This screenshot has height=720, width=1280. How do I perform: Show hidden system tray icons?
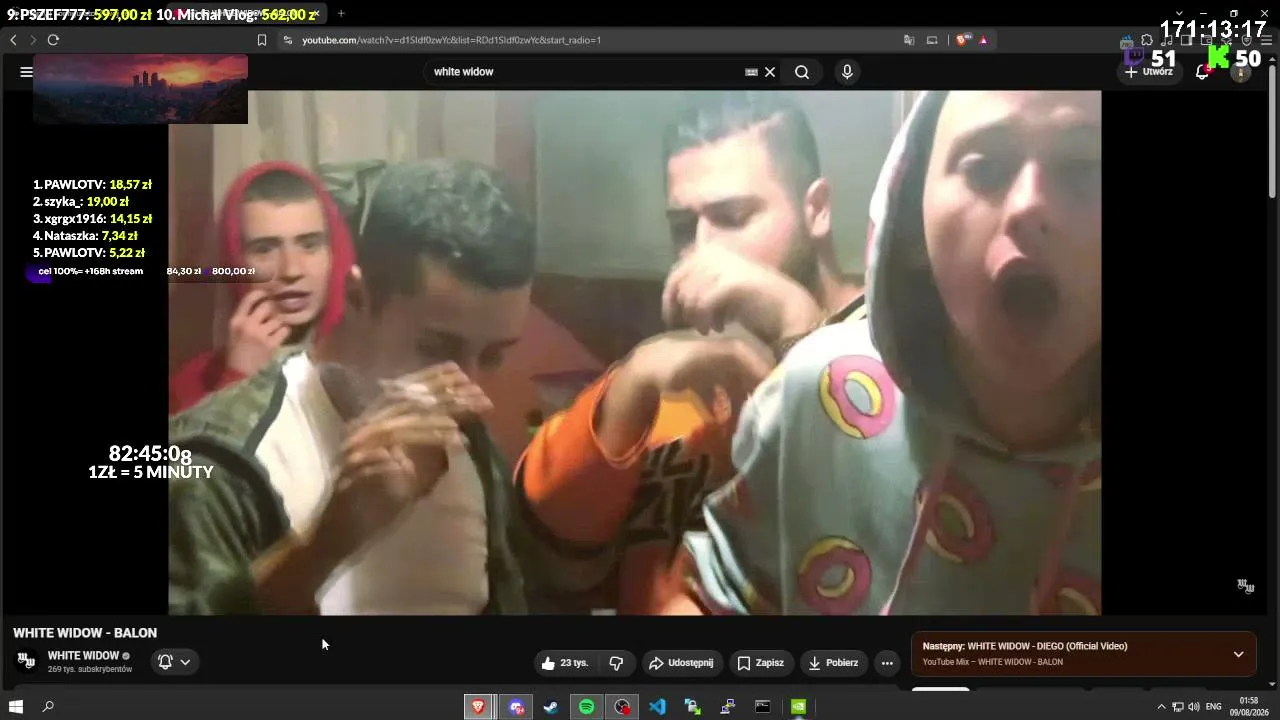(1161, 707)
